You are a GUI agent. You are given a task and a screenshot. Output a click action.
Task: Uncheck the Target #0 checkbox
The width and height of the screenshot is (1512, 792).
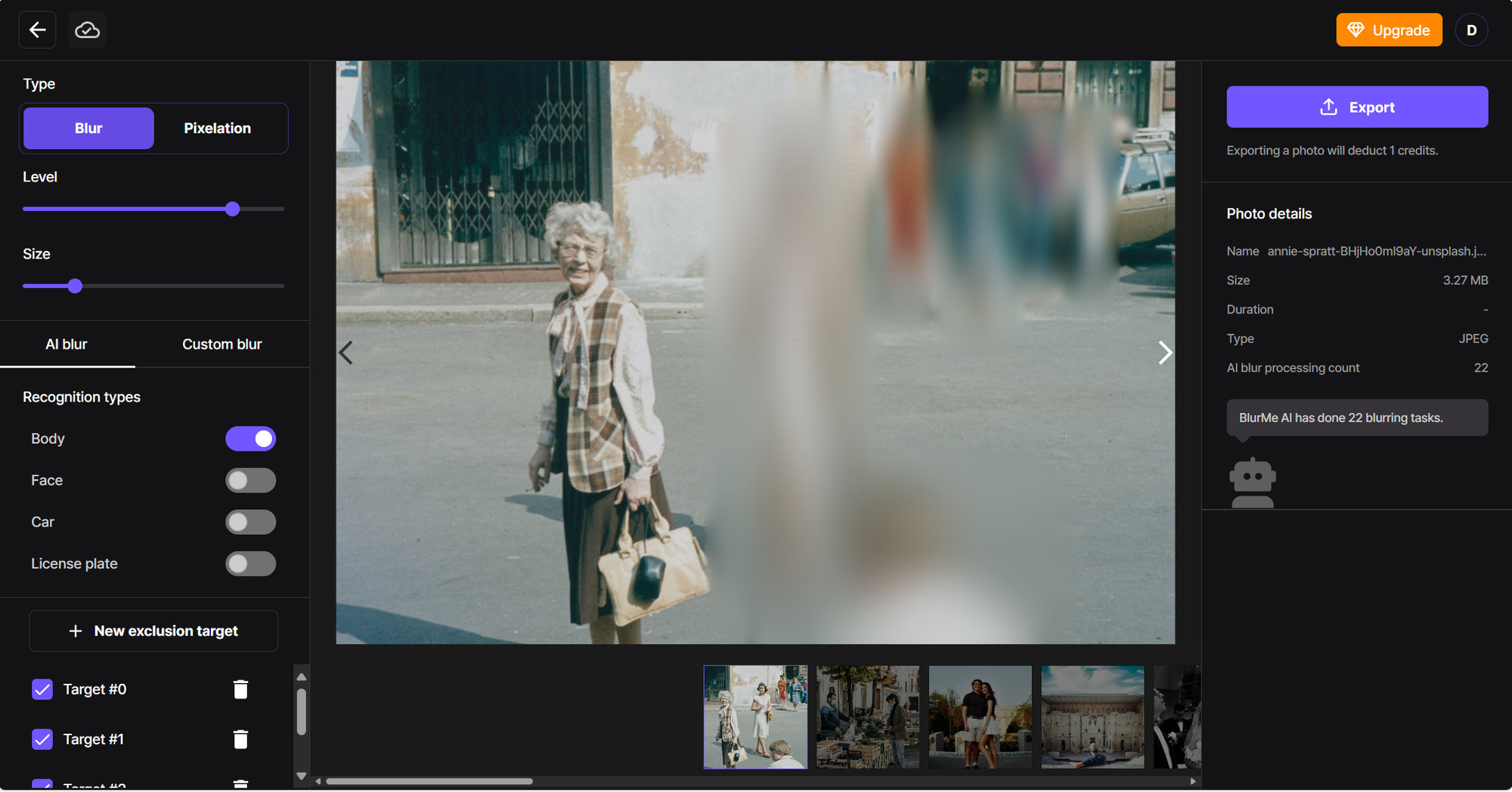pyautogui.click(x=42, y=689)
